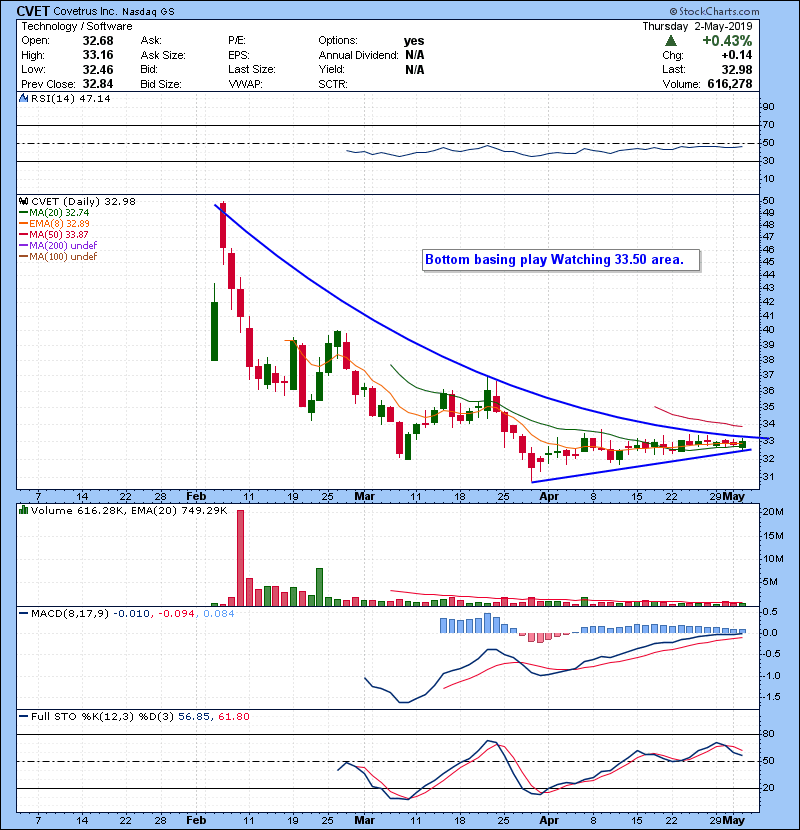800x830 pixels.
Task: Click the Low value 32.46
Action: point(98,69)
